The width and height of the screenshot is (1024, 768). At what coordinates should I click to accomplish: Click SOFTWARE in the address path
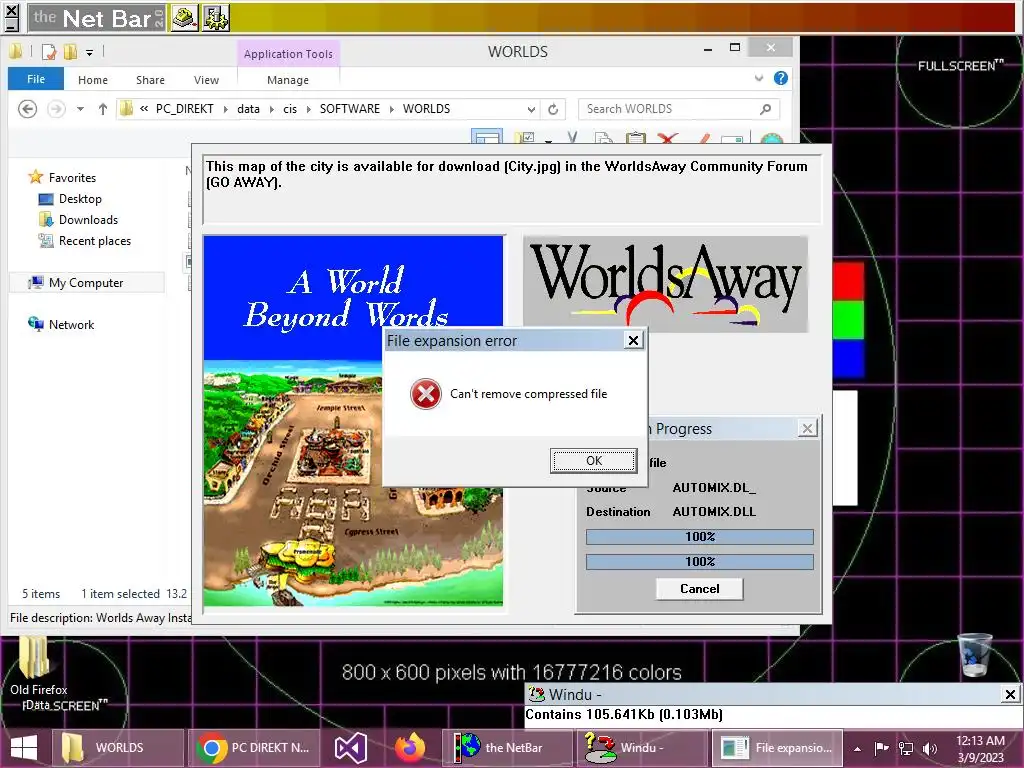[349, 109]
